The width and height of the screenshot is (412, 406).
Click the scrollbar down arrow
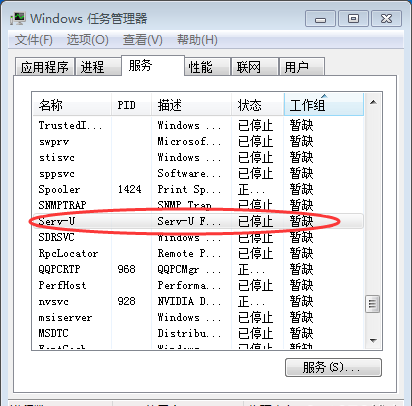pos(373,340)
